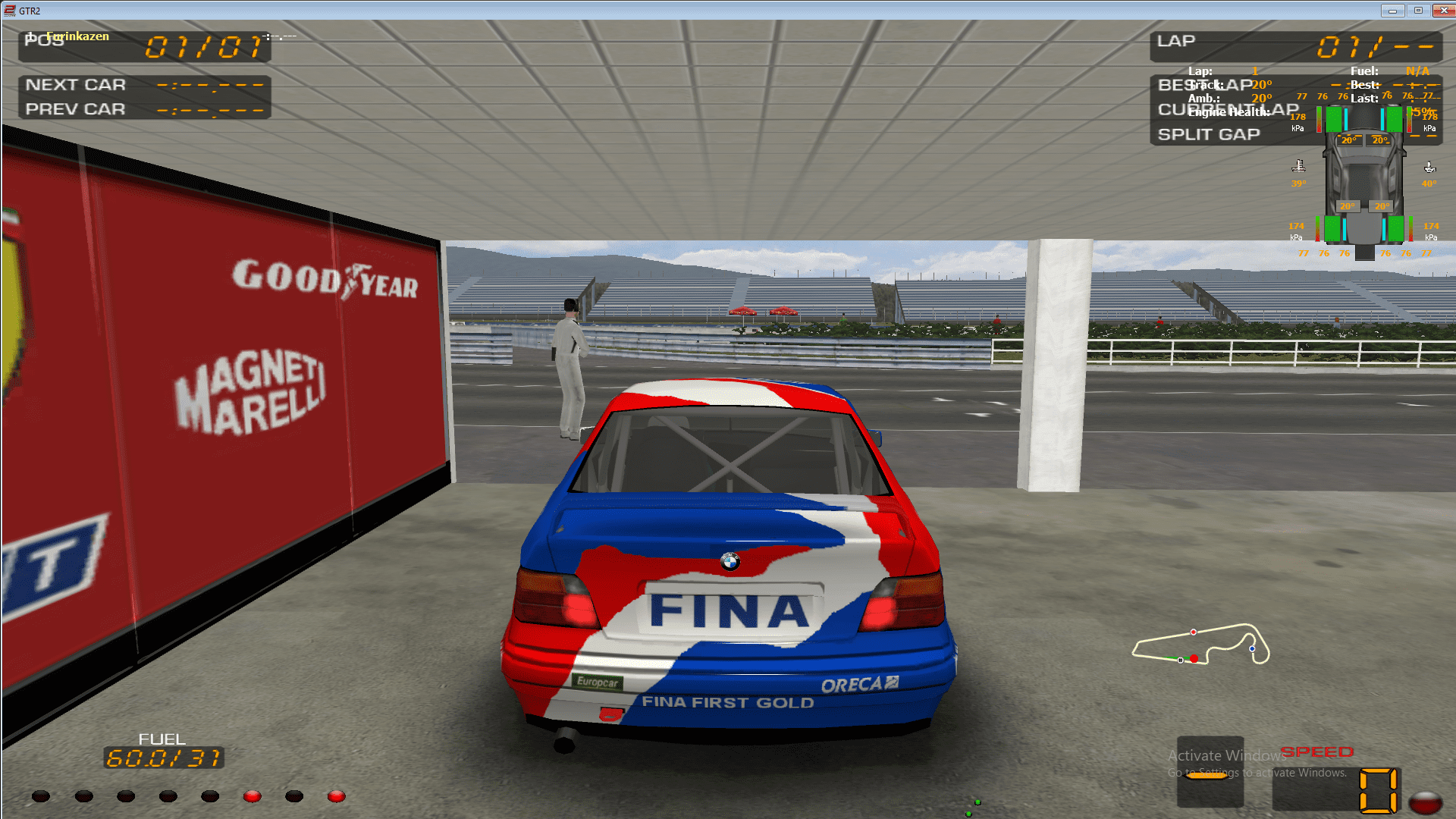Select the front-right green tyre block
The image size is (1456, 819).
click(1395, 120)
